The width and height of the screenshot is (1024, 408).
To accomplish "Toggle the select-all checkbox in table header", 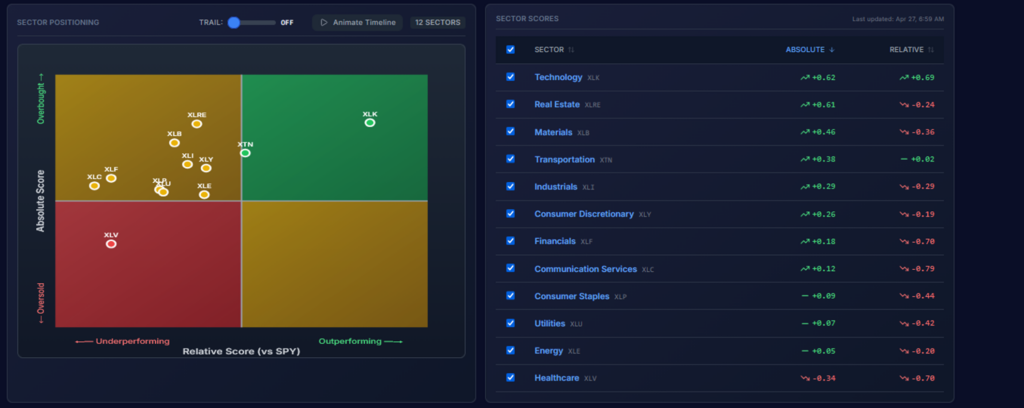I will click(511, 49).
